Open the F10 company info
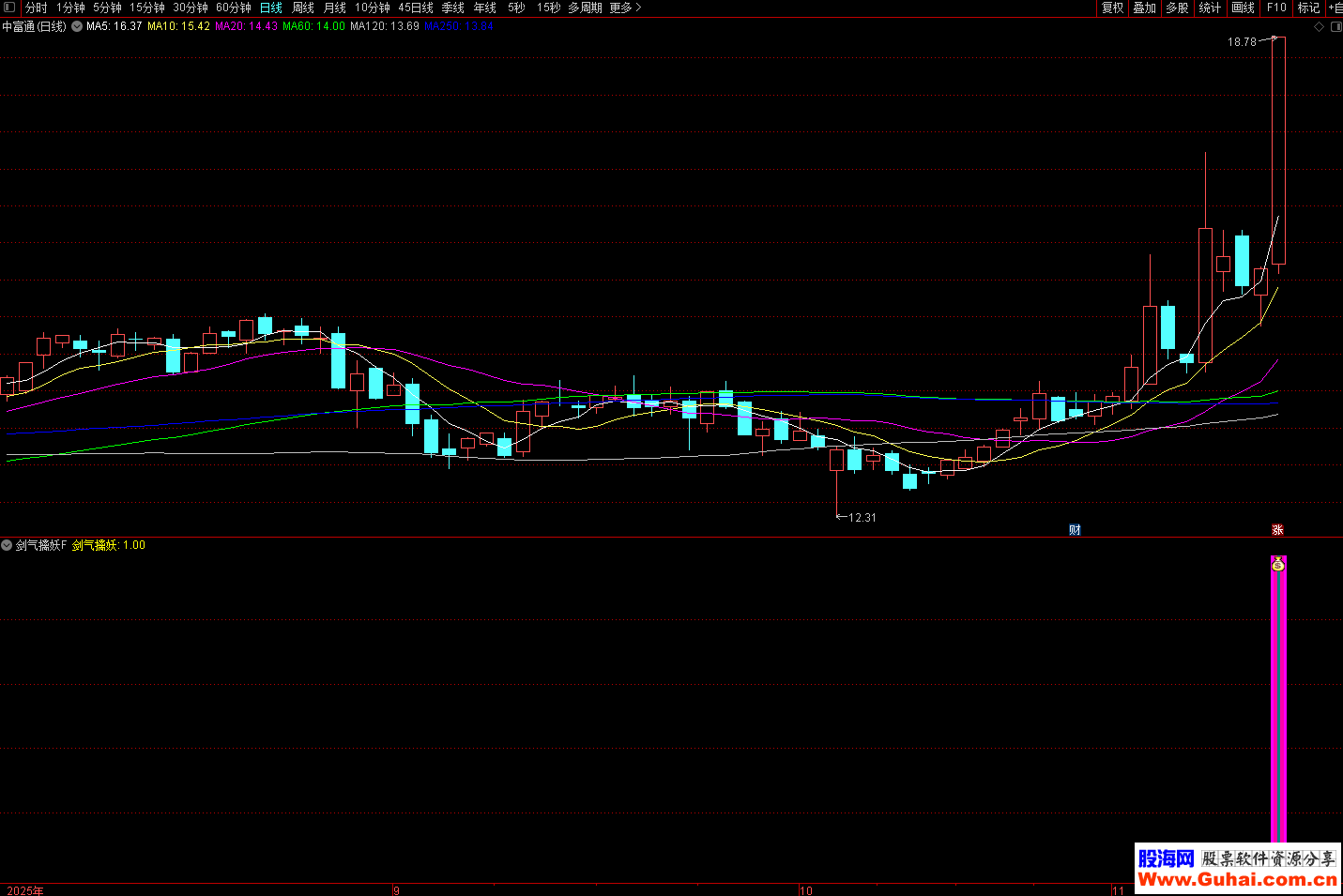Viewport: 1343px width, 896px height. coord(1276,8)
